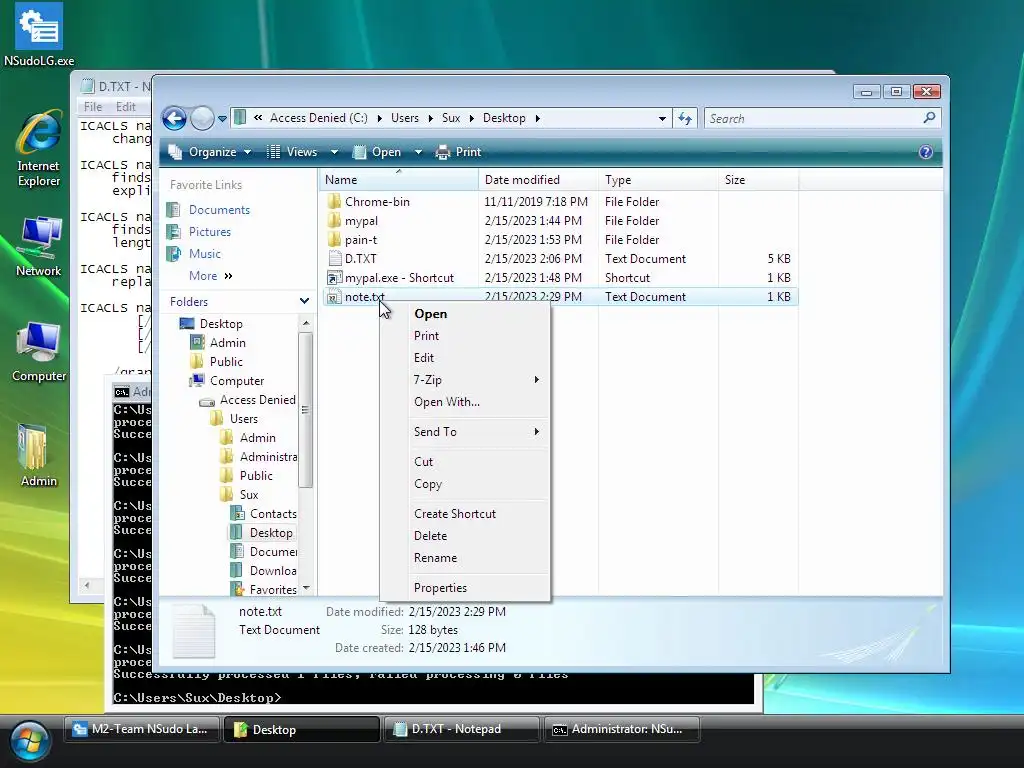1024x768 pixels.
Task: Choose Copy in context menu
Action: coord(464,484)
